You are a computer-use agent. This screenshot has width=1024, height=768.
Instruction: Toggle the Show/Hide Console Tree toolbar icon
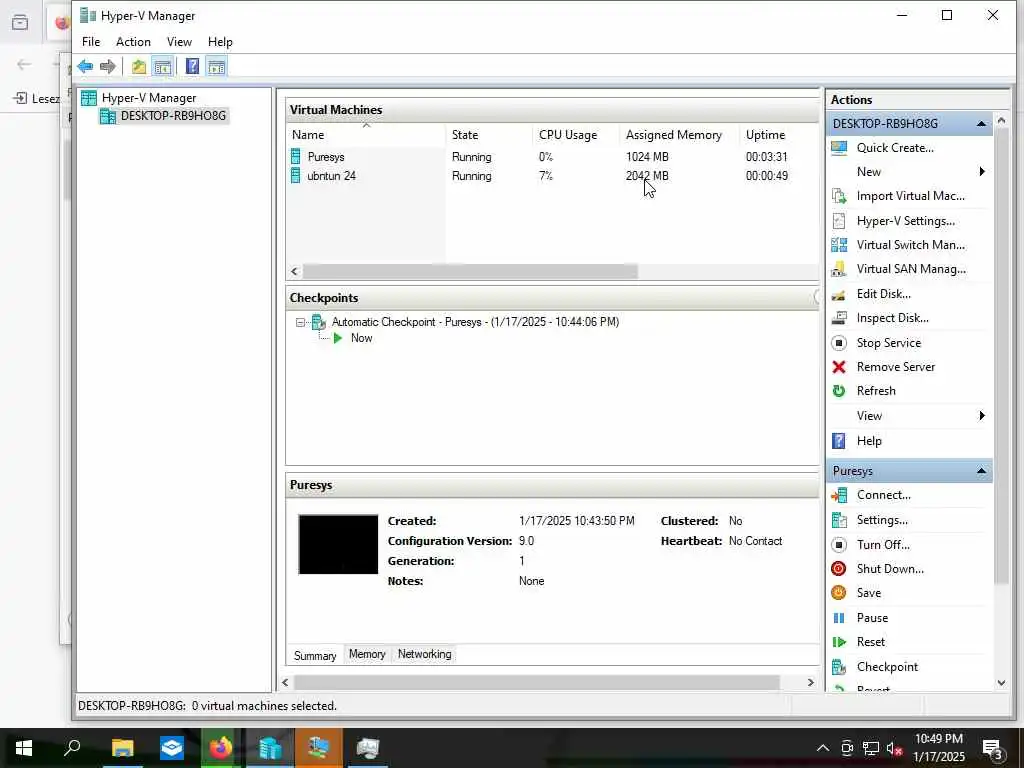[x=163, y=67]
